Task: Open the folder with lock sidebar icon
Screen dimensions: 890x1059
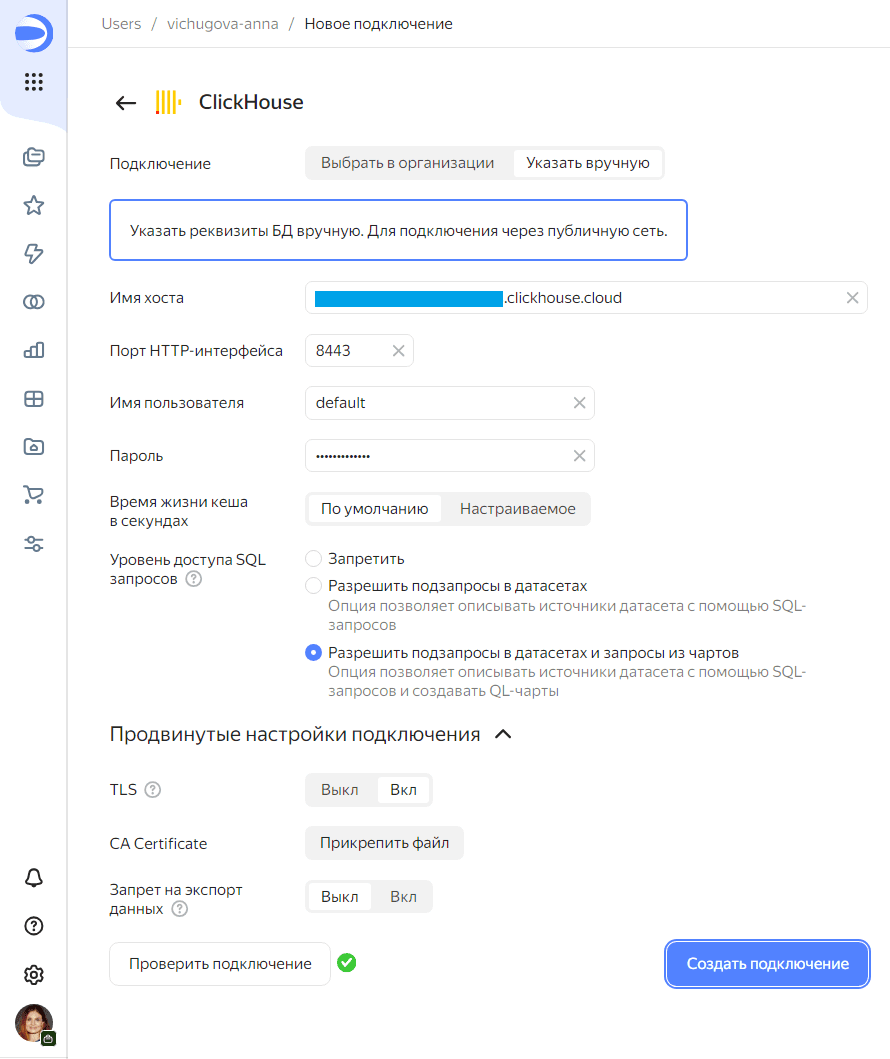Action: [34, 446]
